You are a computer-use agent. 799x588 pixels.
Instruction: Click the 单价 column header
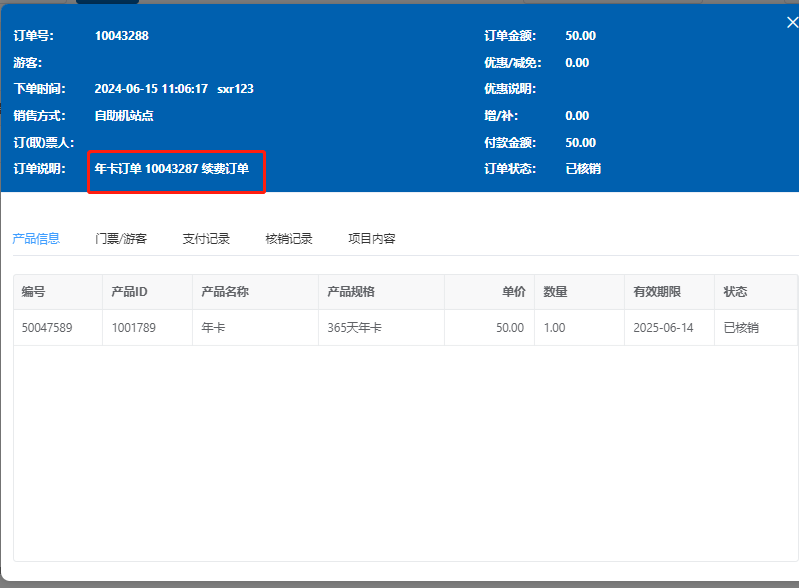(x=513, y=292)
